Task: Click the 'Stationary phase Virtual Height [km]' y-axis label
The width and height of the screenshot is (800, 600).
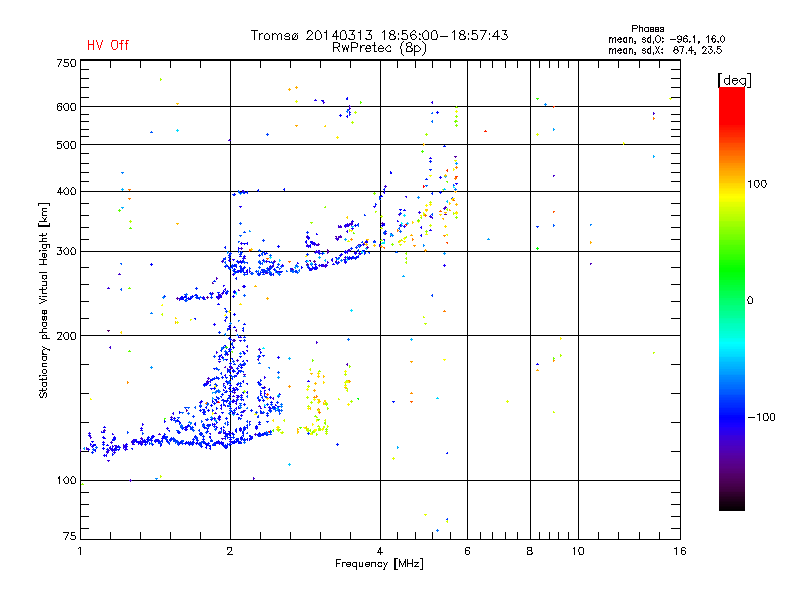Action: coord(44,300)
